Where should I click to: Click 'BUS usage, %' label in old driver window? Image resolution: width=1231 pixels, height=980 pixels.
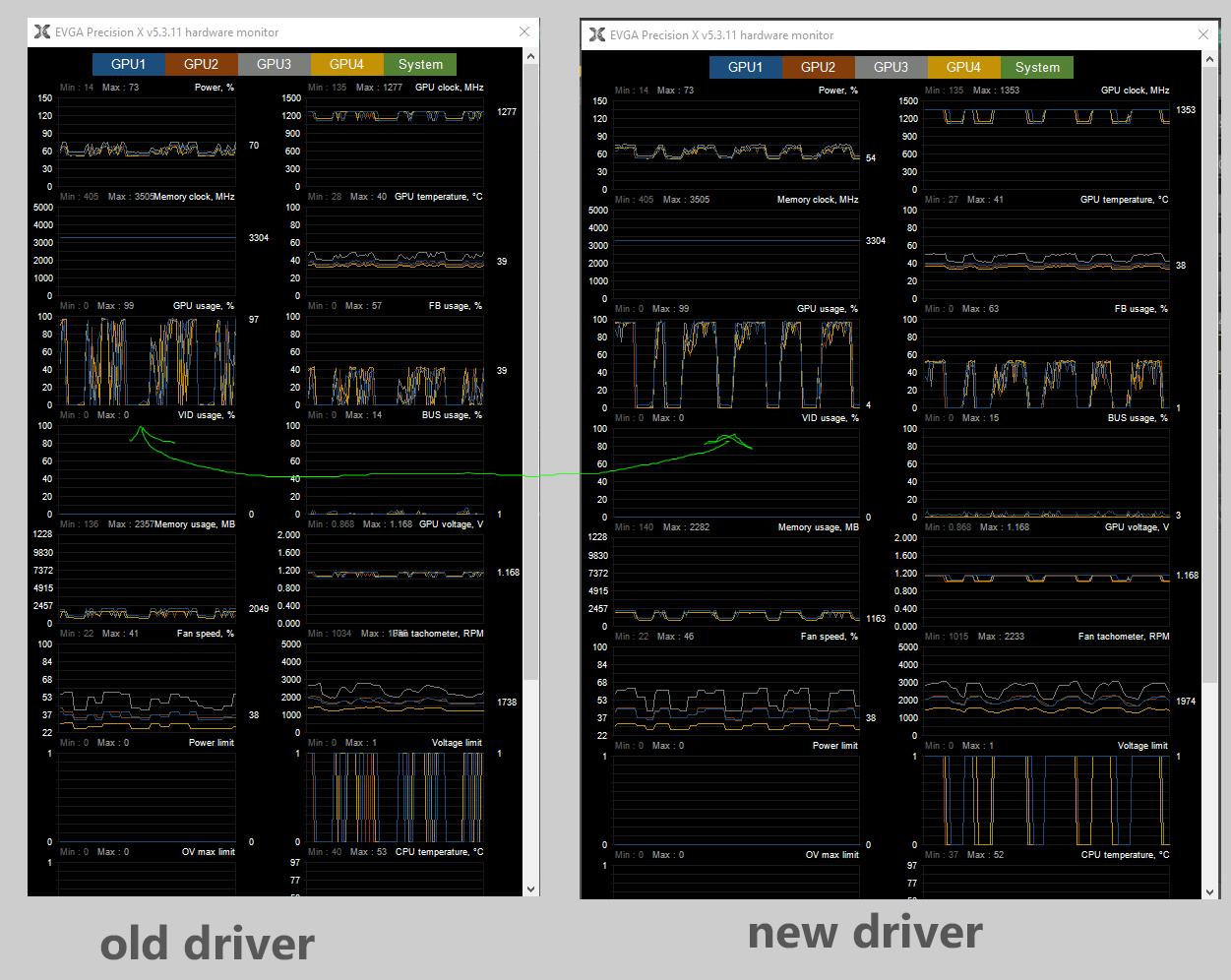pos(452,415)
